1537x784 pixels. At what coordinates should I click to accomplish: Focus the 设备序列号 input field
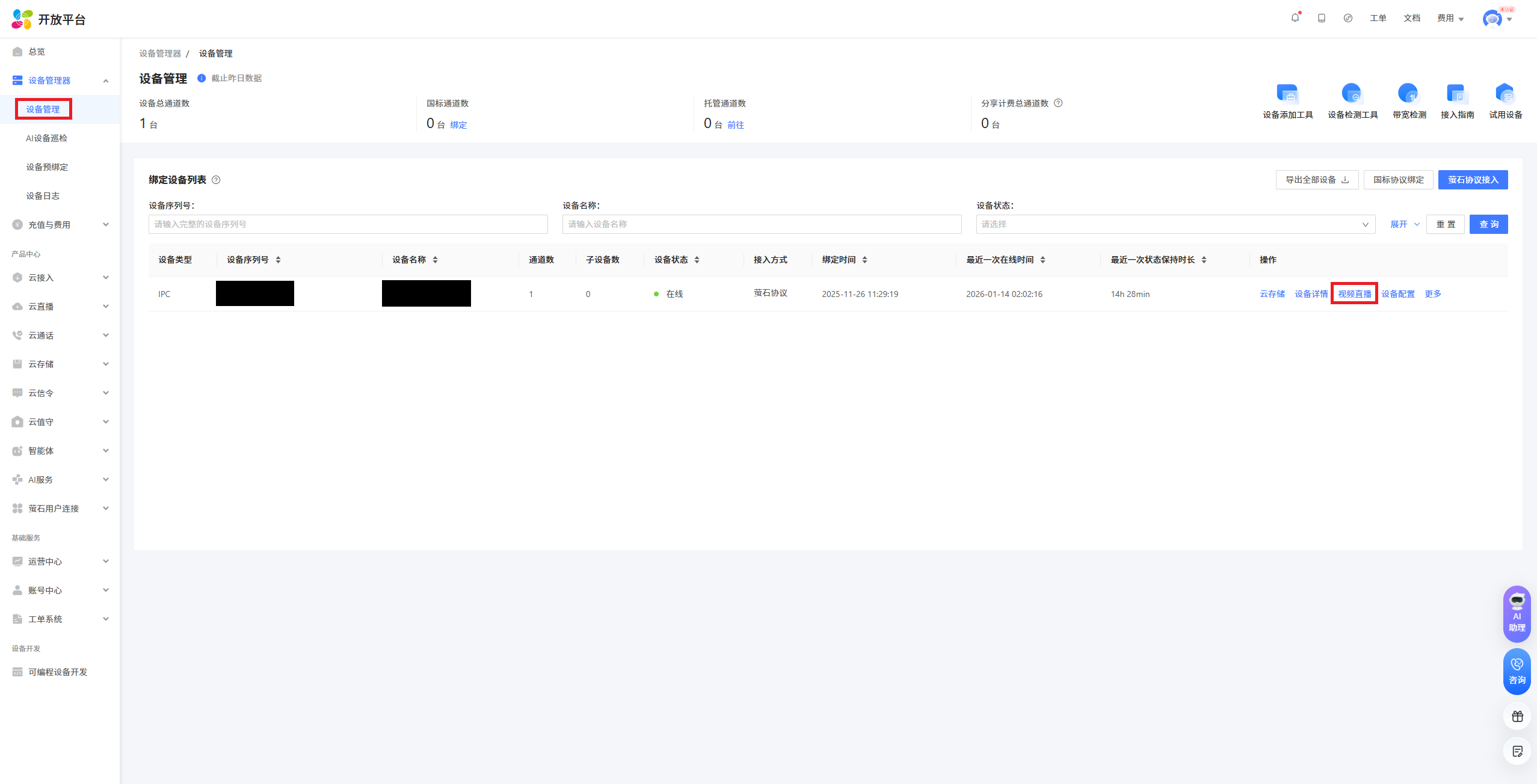(348, 224)
